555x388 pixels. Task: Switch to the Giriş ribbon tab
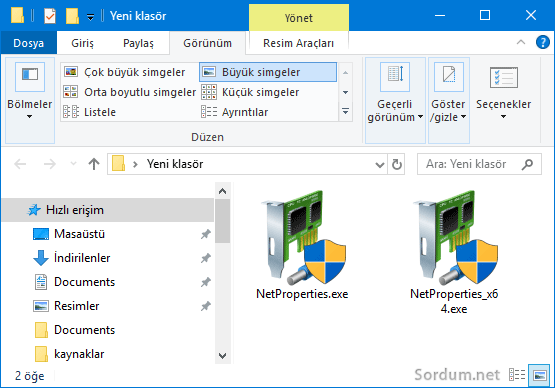82,43
